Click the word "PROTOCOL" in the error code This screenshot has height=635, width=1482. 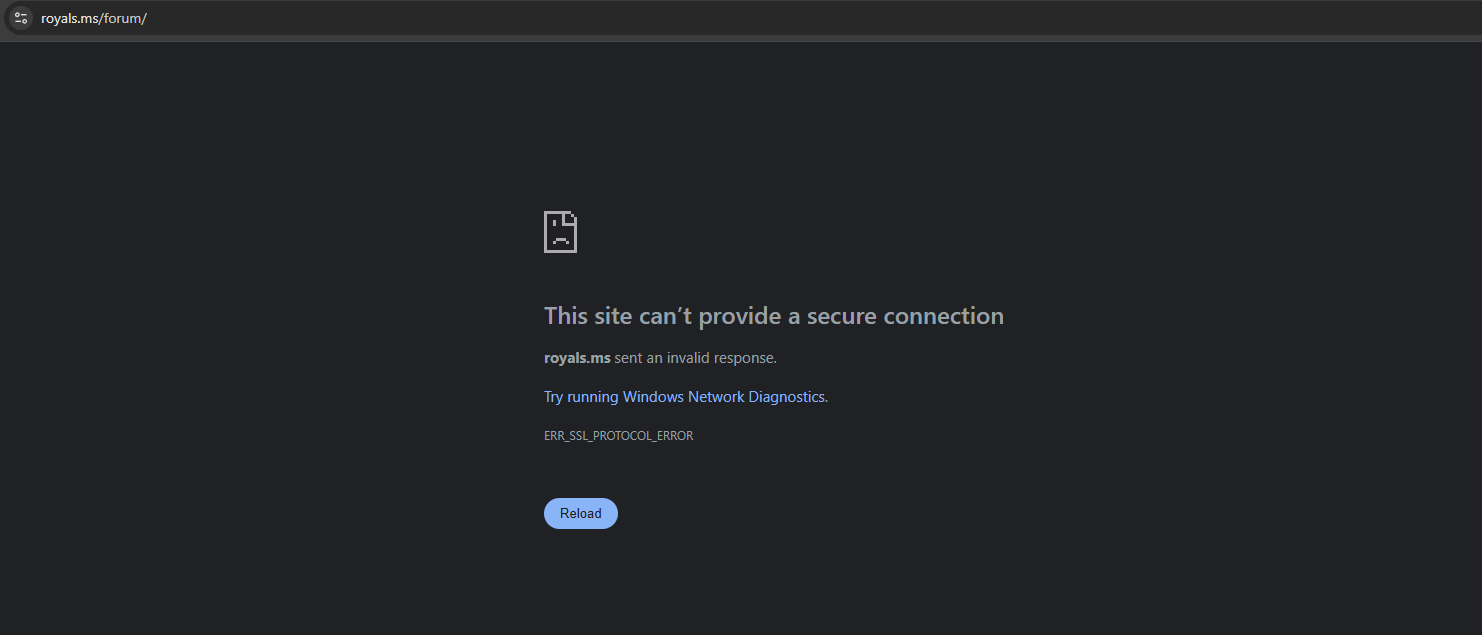click(x=620, y=436)
